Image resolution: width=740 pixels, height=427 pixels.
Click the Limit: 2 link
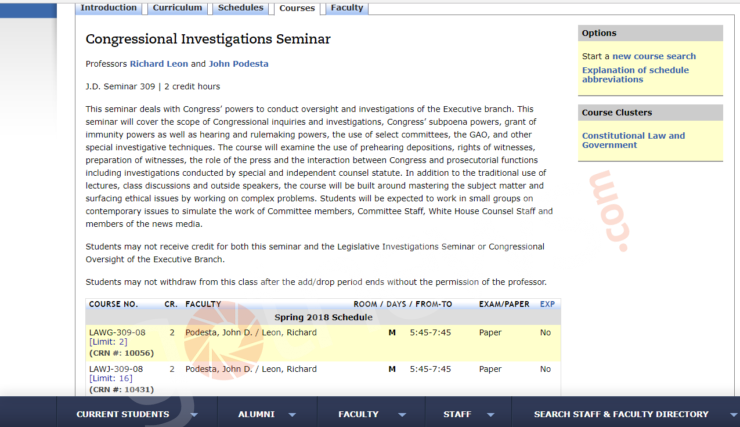108,342
